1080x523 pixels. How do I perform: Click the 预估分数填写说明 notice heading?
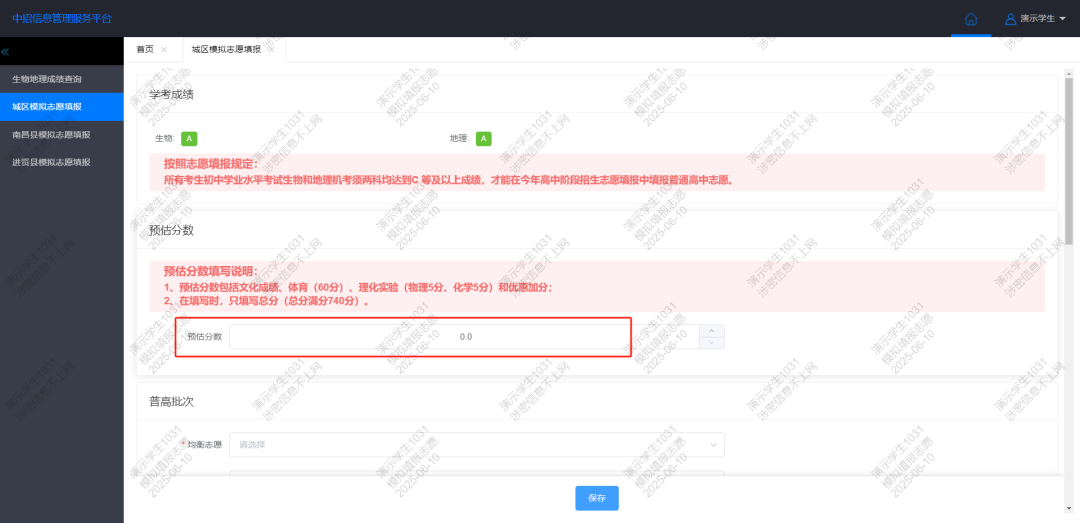[x=210, y=271]
